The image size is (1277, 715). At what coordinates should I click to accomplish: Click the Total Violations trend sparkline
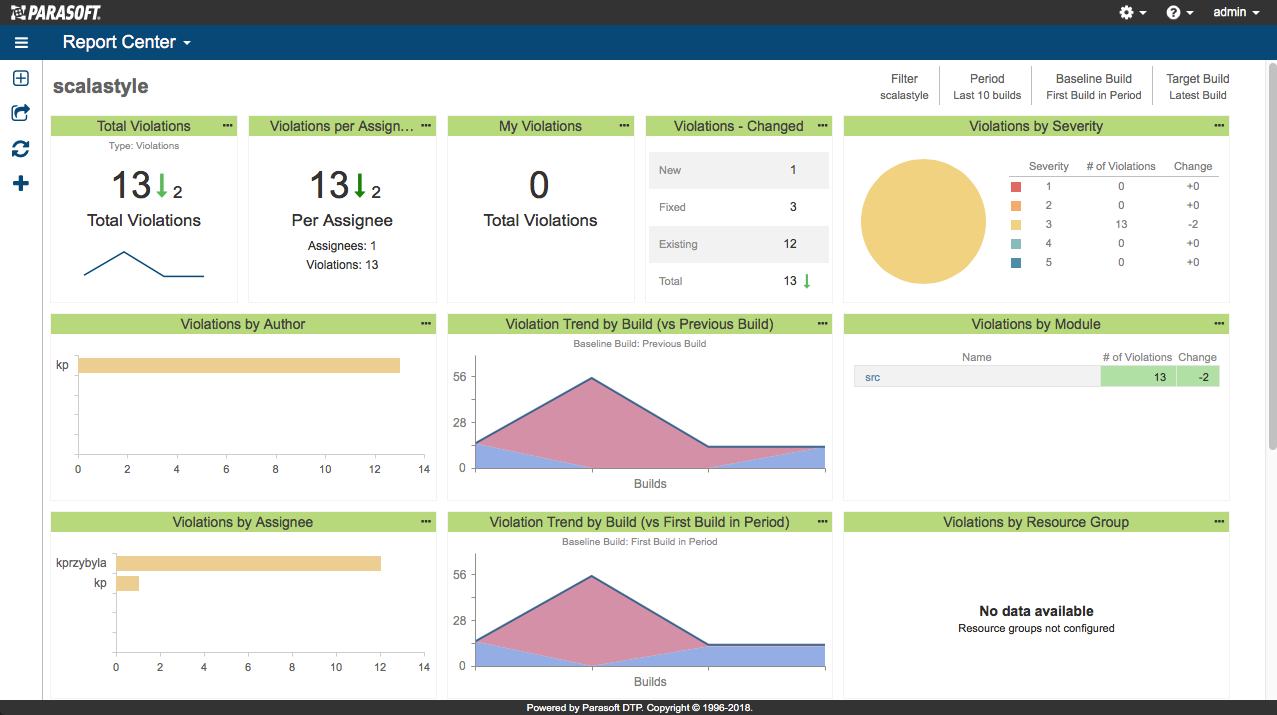click(x=144, y=264)
